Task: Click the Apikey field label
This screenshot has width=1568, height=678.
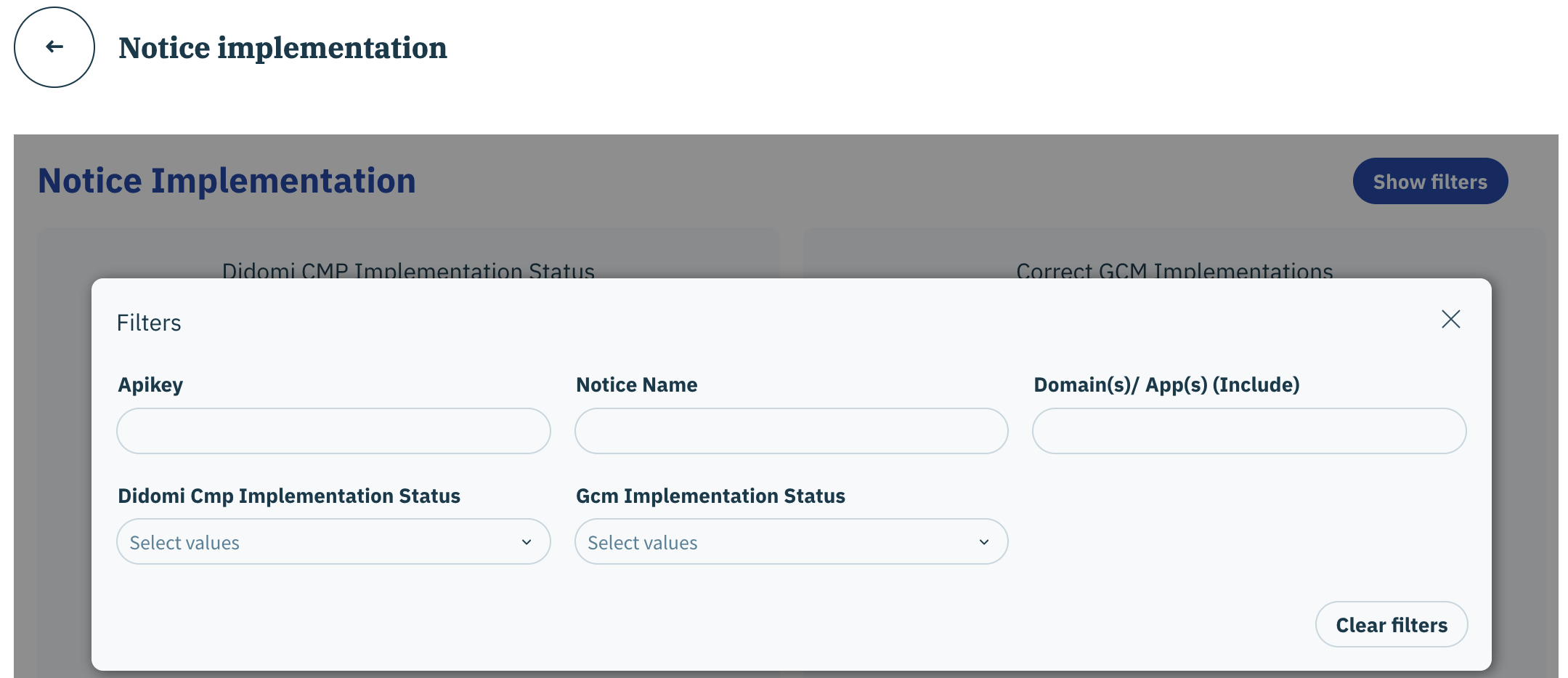Action: point(150,385)
